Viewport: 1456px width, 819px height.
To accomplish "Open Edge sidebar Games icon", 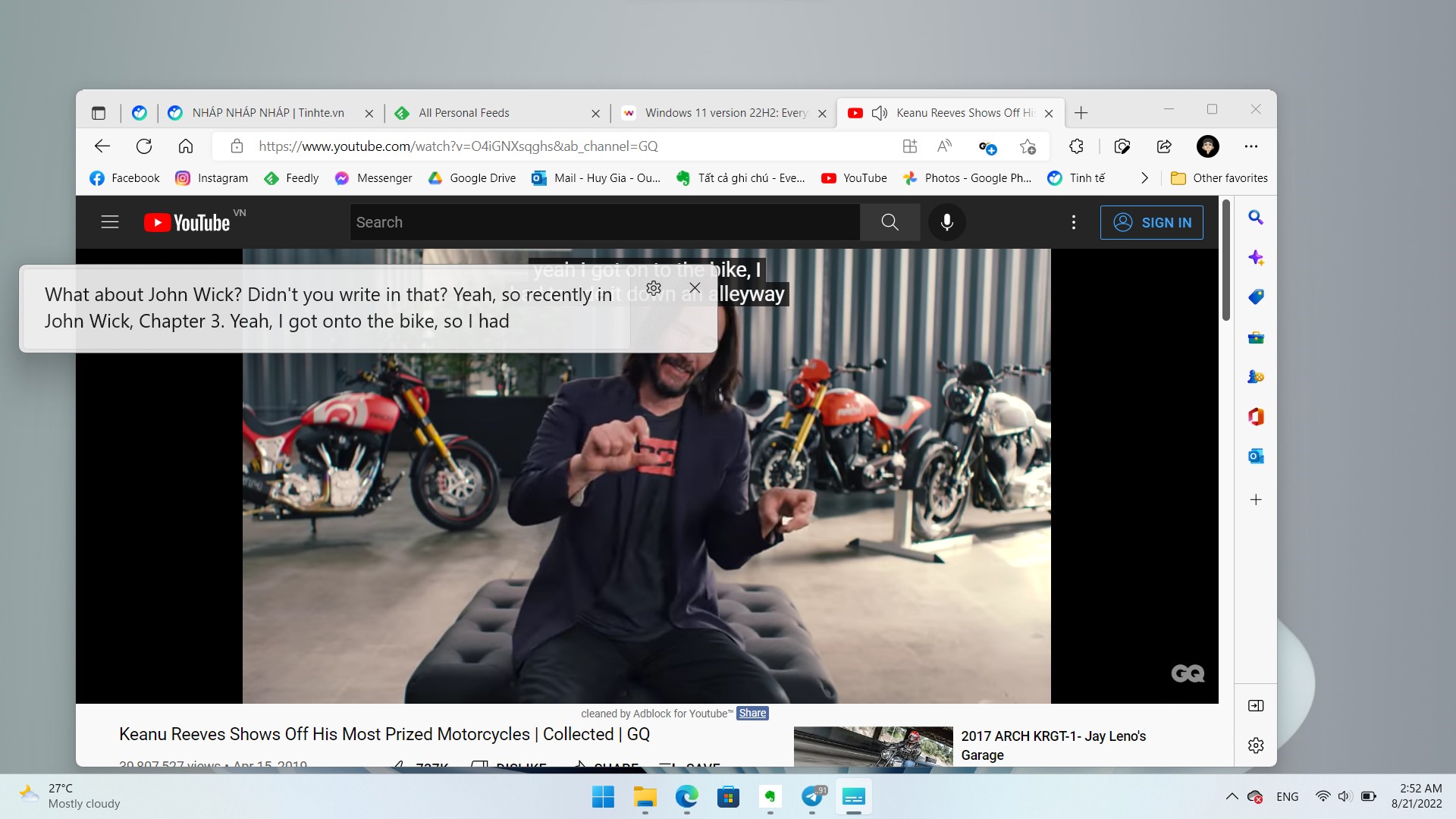I will point(1256,377).
